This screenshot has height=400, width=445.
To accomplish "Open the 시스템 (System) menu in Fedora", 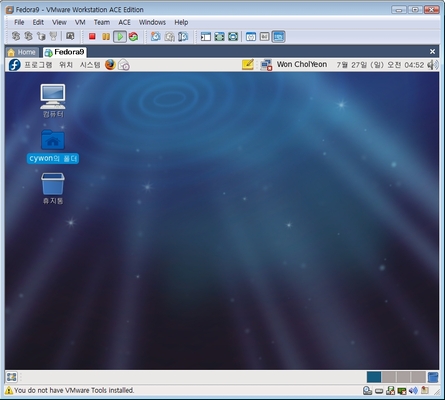I will pos(90,65).
